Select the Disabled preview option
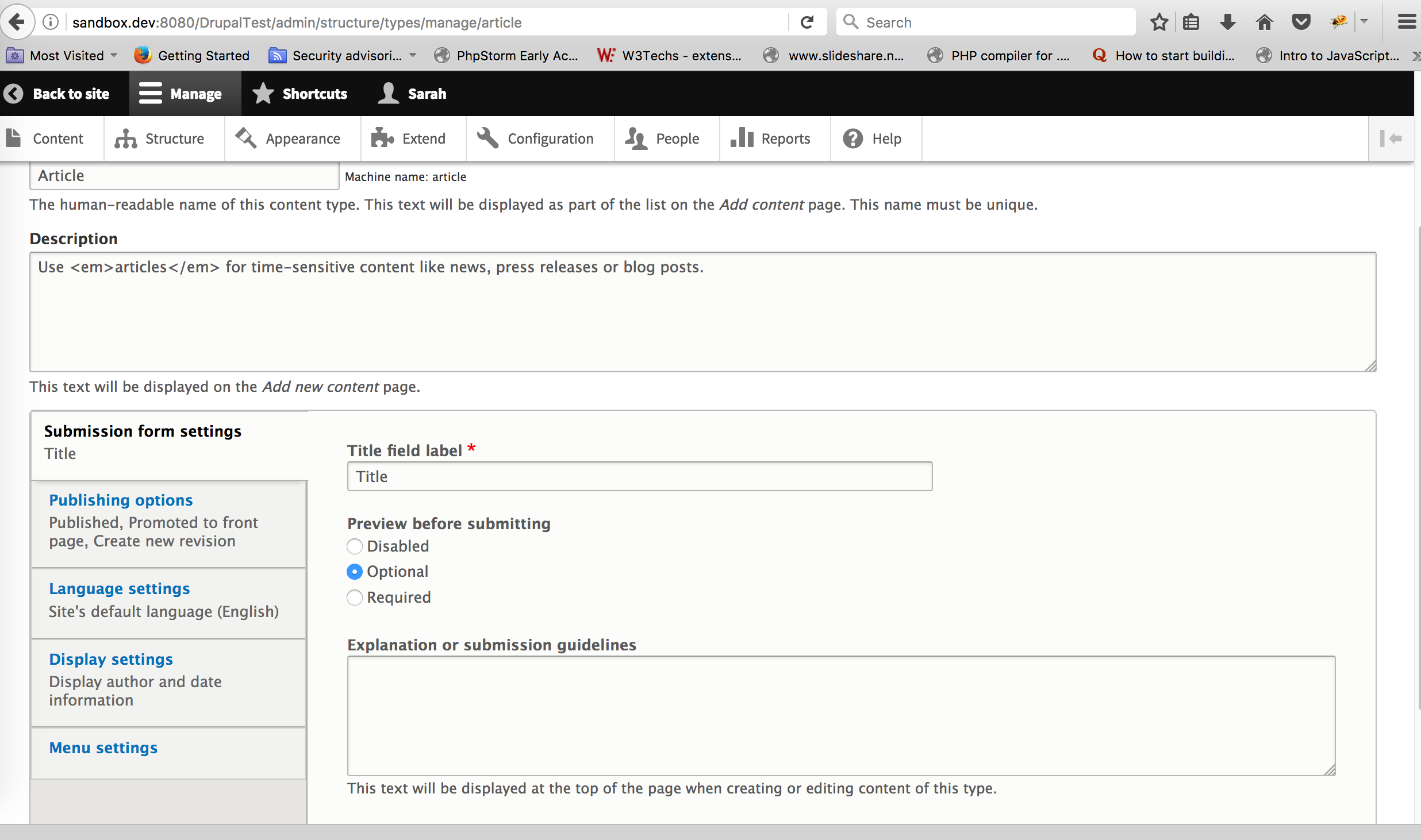 pyautogui.click(x=355, y=546)
